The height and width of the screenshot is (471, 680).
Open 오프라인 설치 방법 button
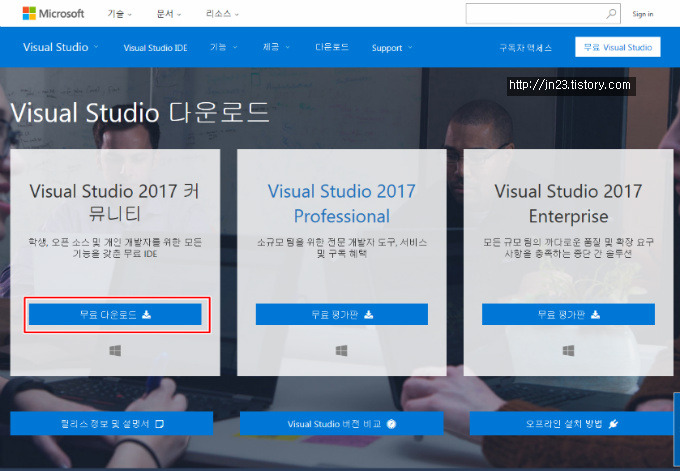(572, 423)
